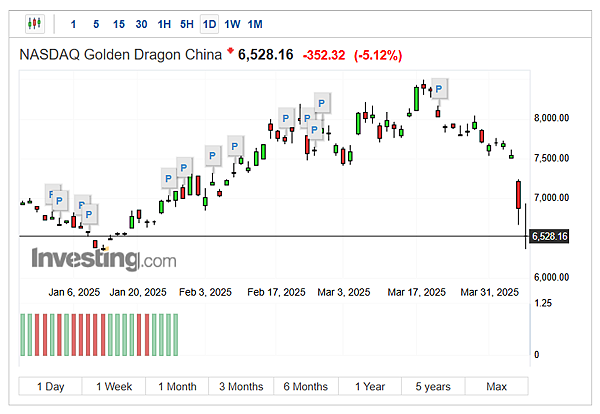Click the NASDAQ Golden Dragon China title

point(121,55)
